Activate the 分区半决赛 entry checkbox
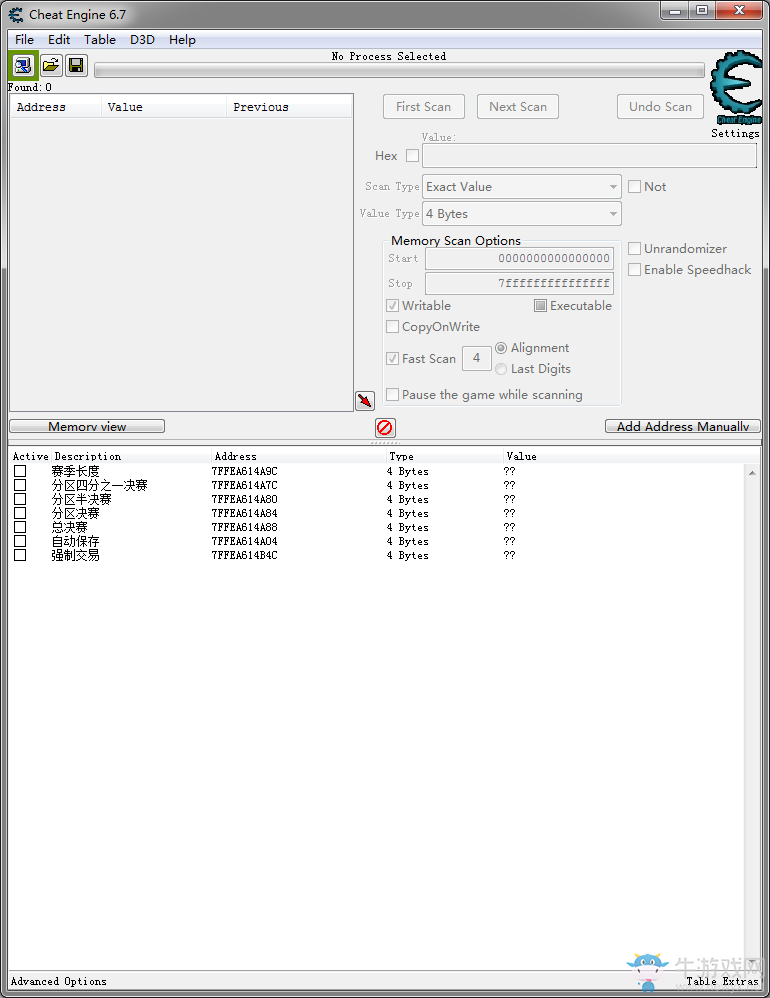 [x=20, y=499]
